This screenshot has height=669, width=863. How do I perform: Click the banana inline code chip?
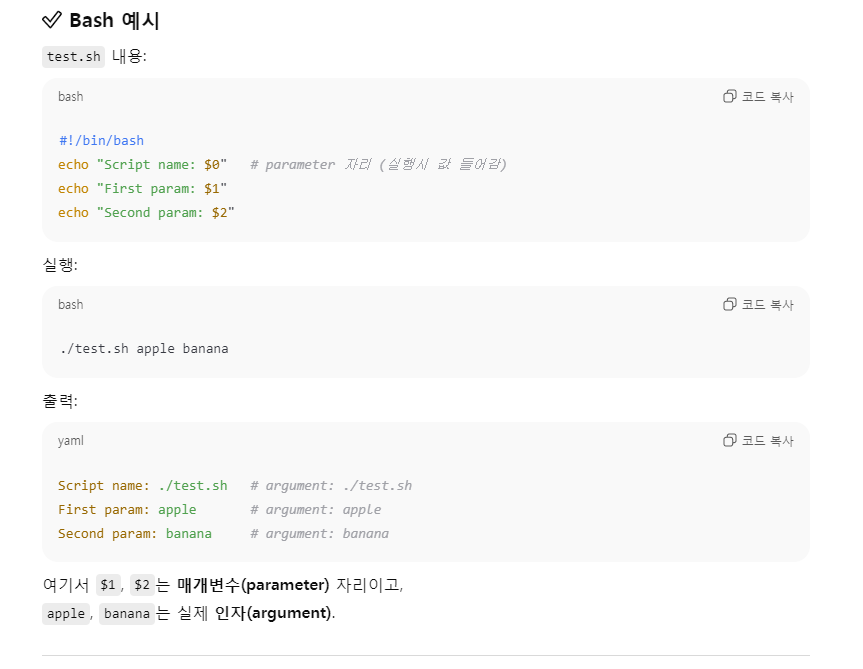[127, 613]
